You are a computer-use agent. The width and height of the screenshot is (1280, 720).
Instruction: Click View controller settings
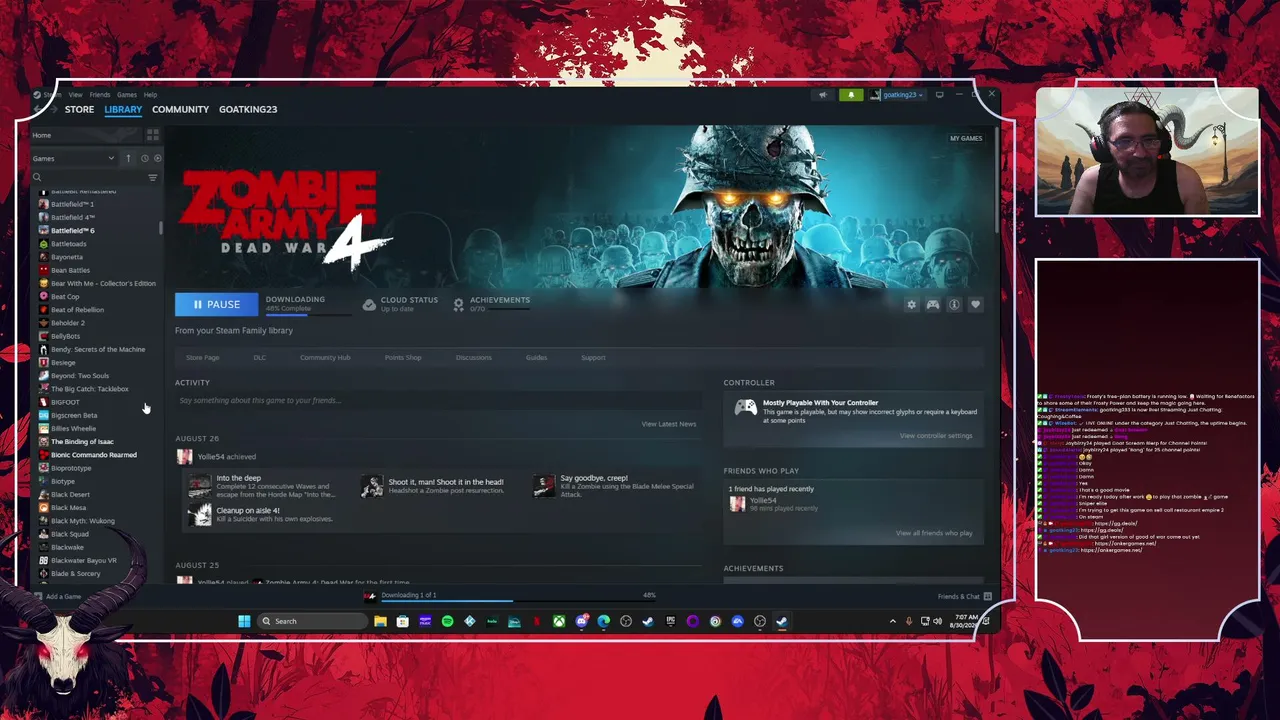(x=936, y=436)
